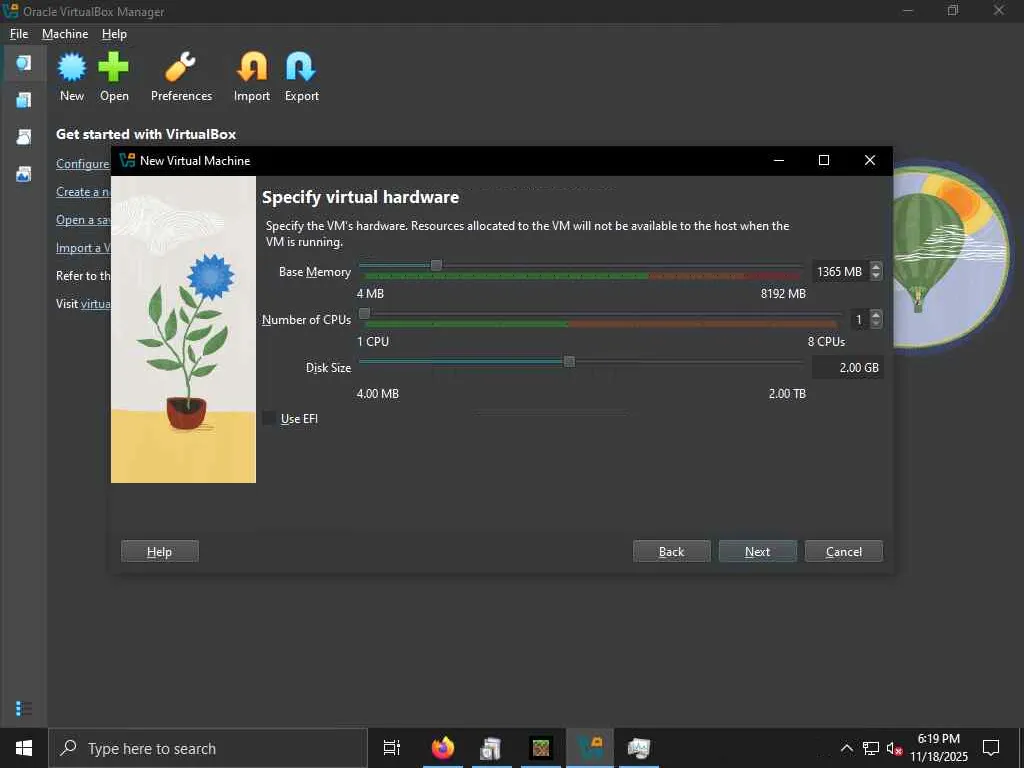The width and height of the screenshot is (1024, 768).
Task: Open Task View from the taskbar
Action: tap(392, 748)
